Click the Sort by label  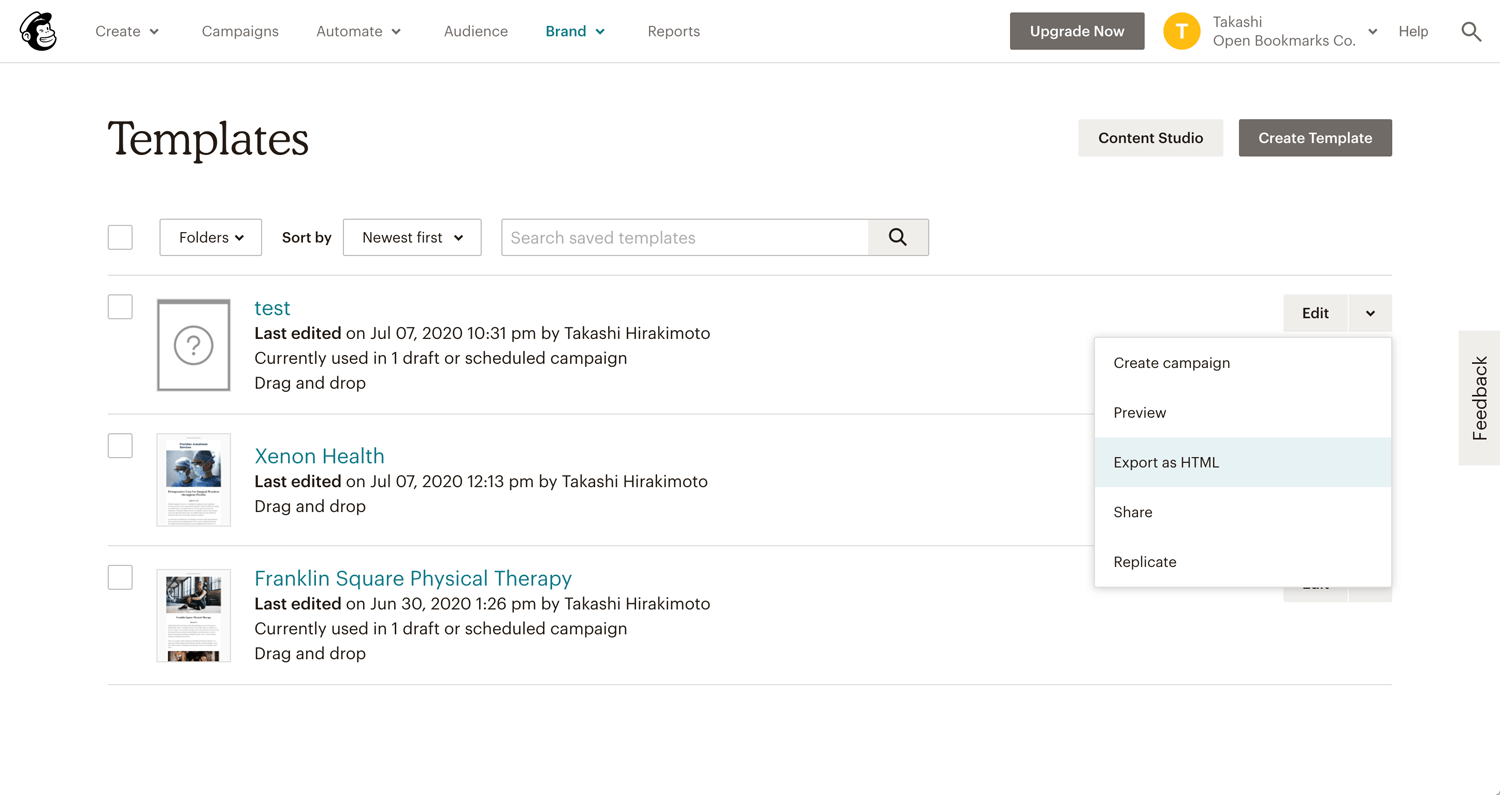[307, 237]
